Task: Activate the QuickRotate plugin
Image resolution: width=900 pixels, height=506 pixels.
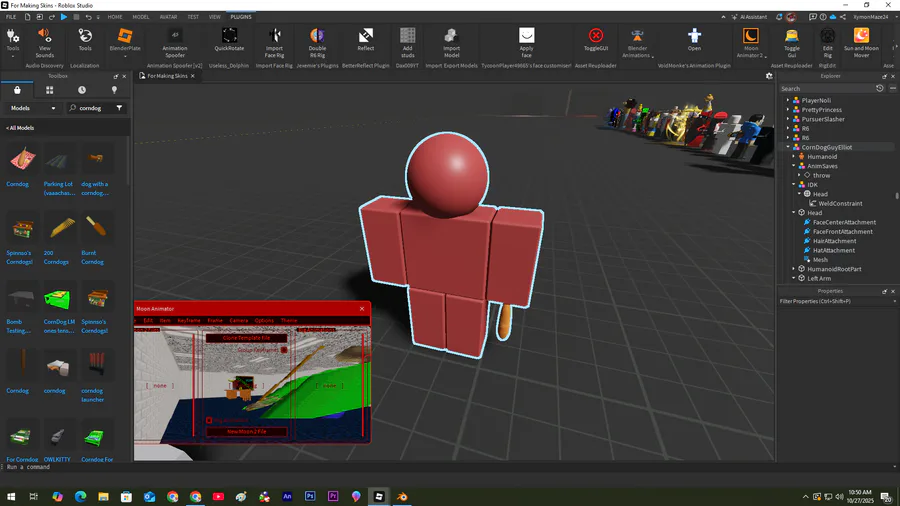Action: tap(229, 40)
